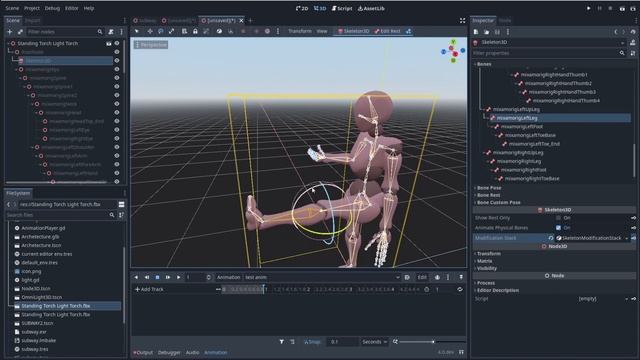
Task: Collapse the Bones section
Action: coord(483,64)
